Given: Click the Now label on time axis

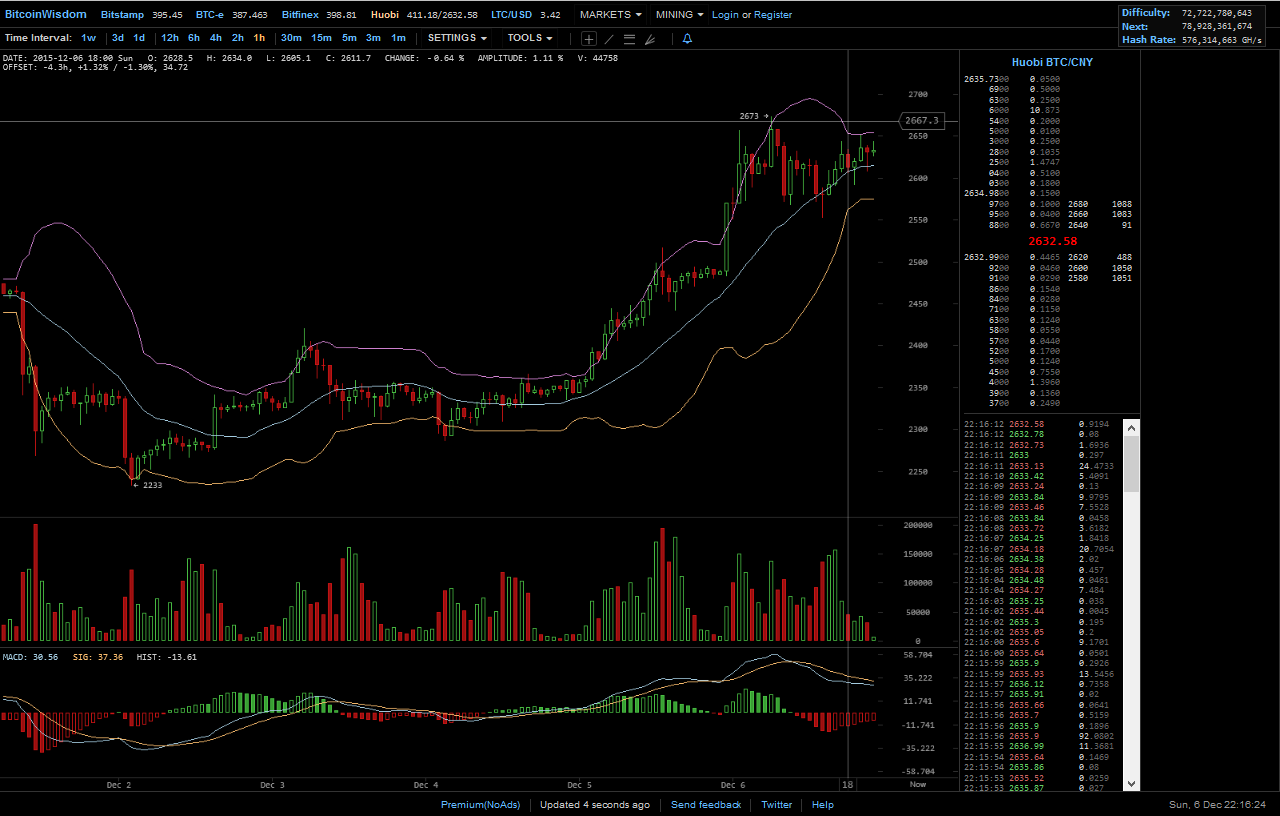Looking at the screenshot, I should [918, 785].
